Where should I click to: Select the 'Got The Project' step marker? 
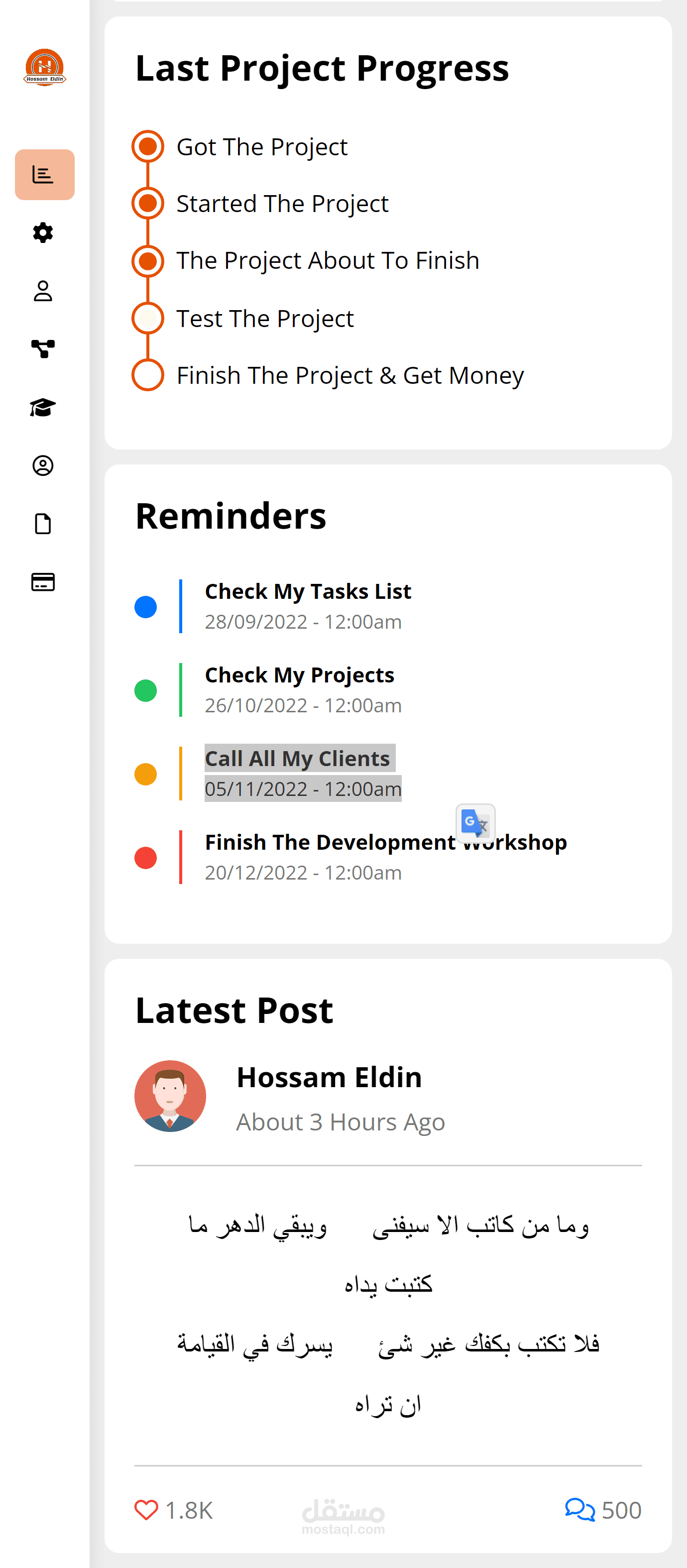(x=148, y=147)
